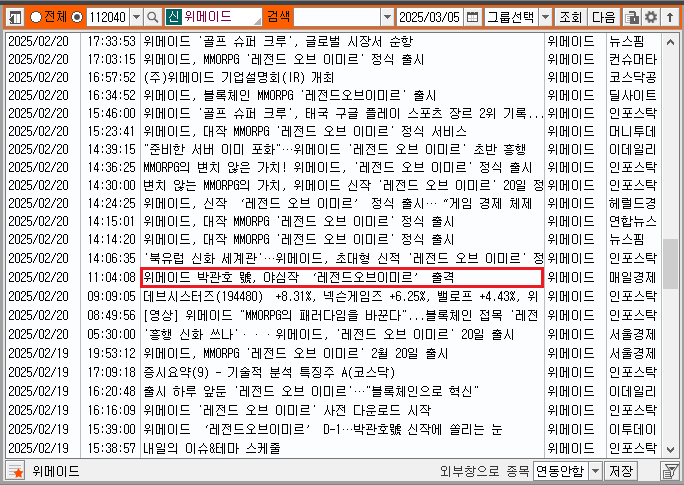Click the news list scrollbar down arrow
The image size is (684, 485).
pyautogui.click(x=670, y=449)
